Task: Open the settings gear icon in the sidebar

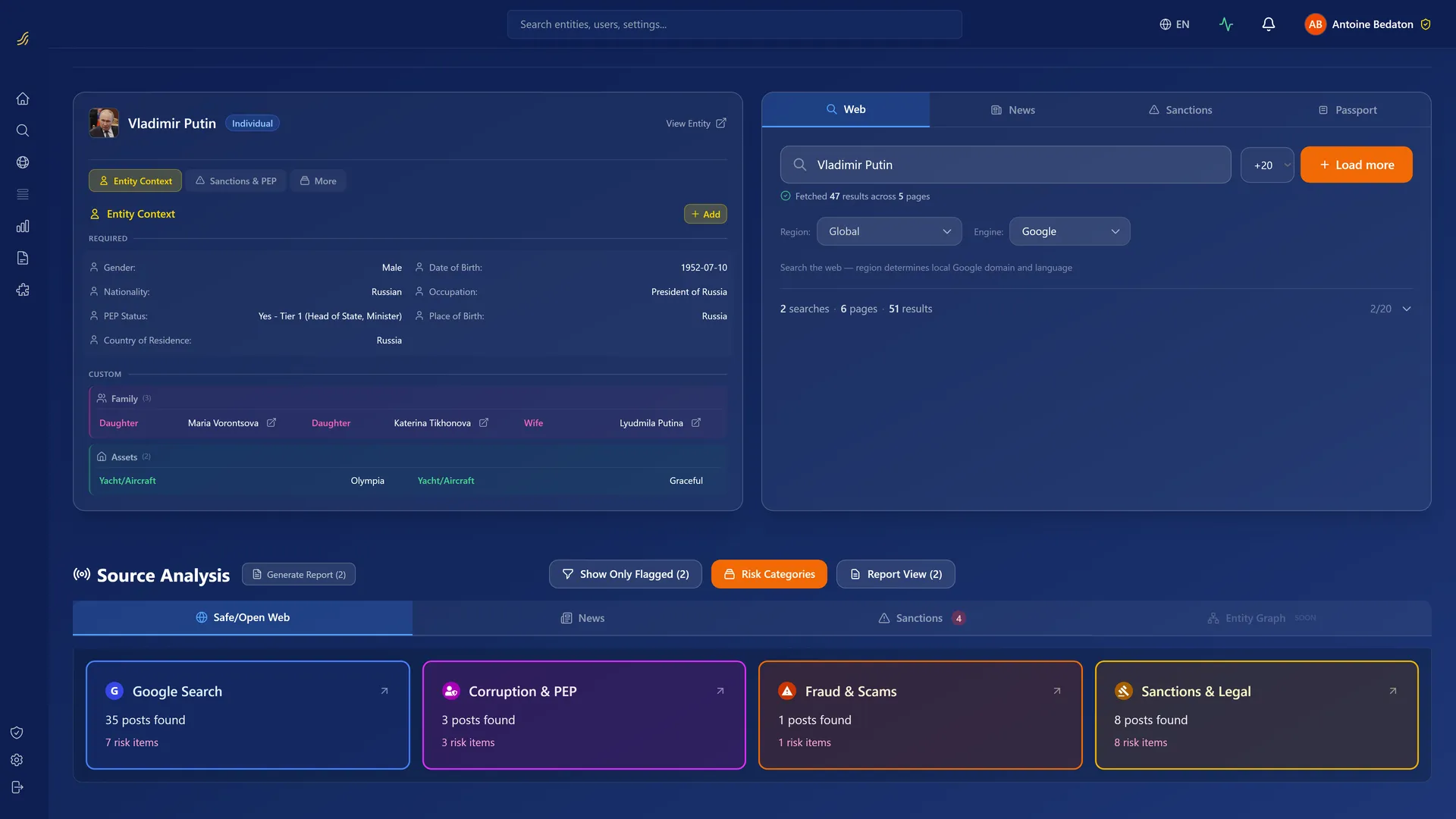Action: (x=17, y=760)
